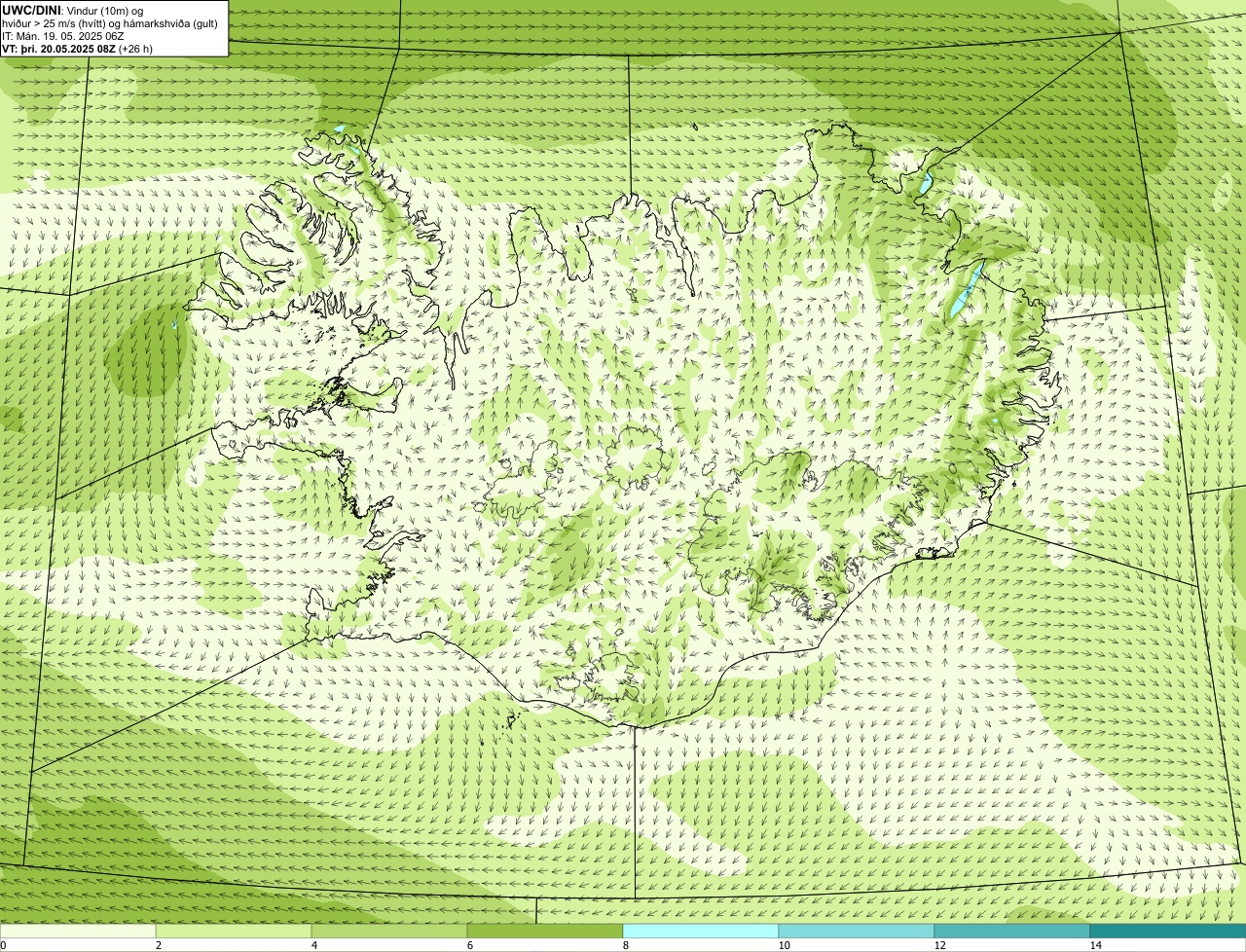1246x952 pixels.
Task: Click the 'UWC/DINI: Vindur (10m) og' title line
Action: [x=73, y=10]
